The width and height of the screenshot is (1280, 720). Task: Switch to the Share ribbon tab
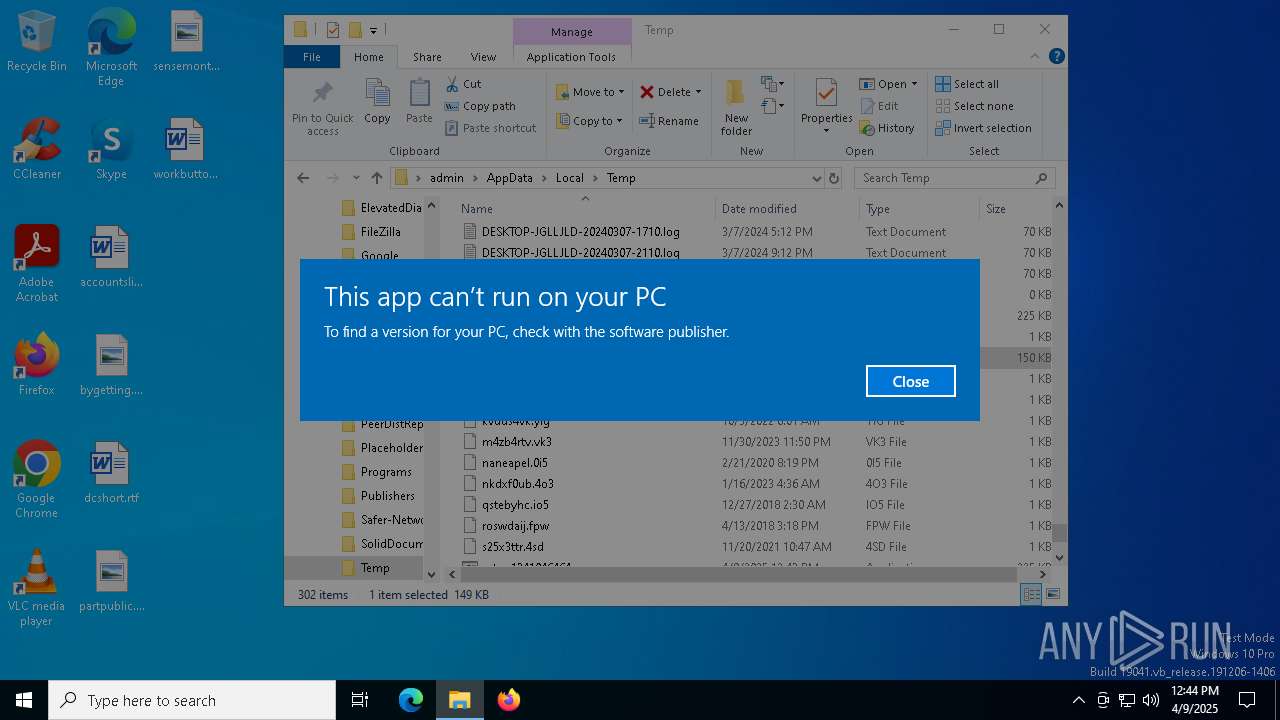pyautogui.click(x=427, y=57)
